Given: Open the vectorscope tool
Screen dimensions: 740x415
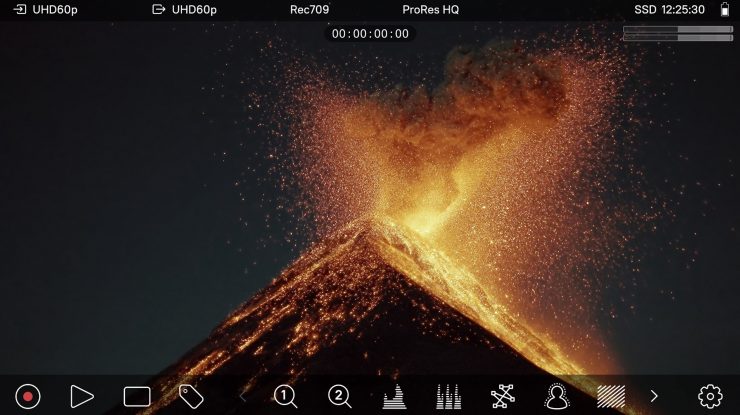Looking at the screenshot, I should 502,396.
